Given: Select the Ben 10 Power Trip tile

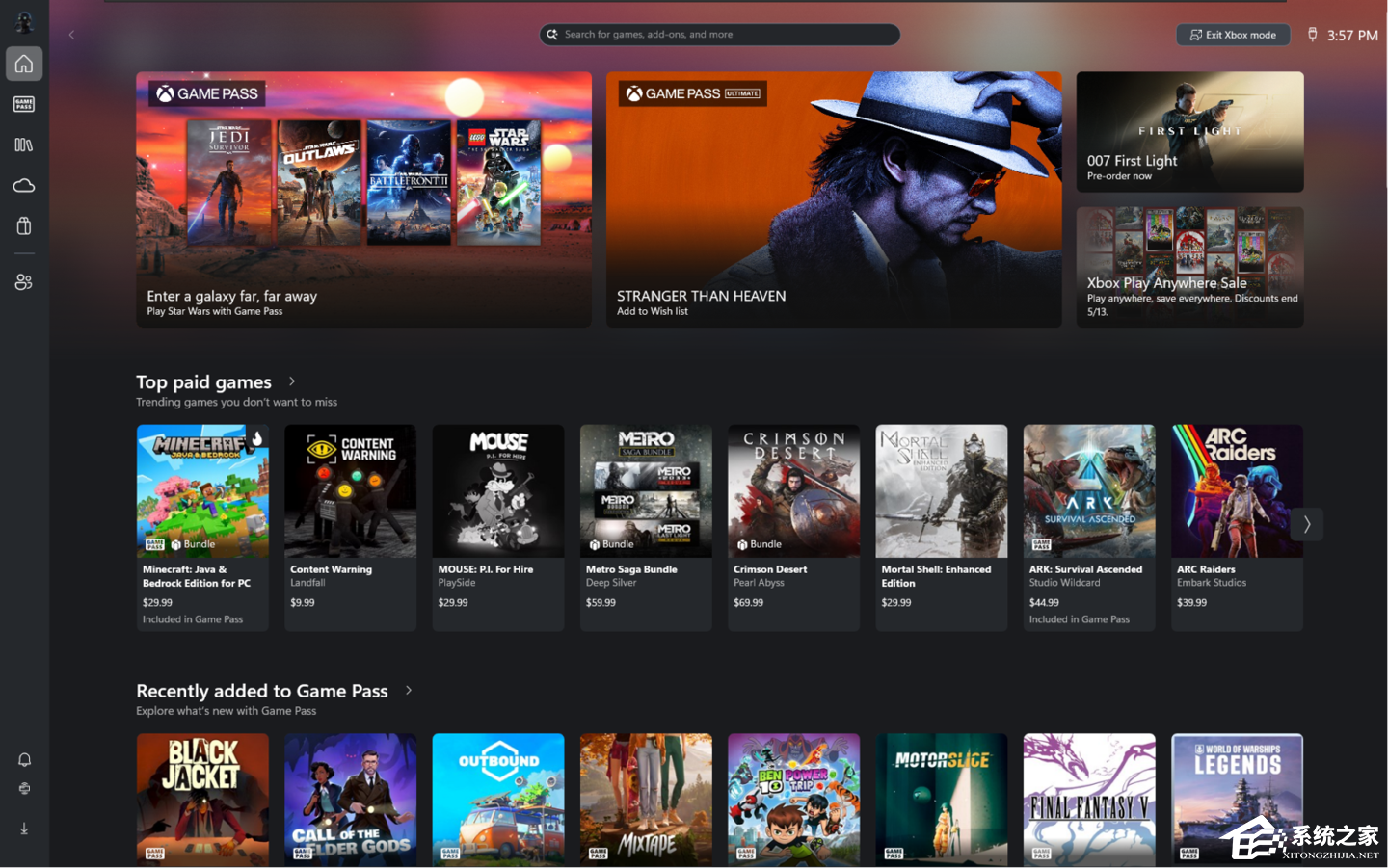Looking at the screenshot, I should pyautogui.click(x=793, y=800).
